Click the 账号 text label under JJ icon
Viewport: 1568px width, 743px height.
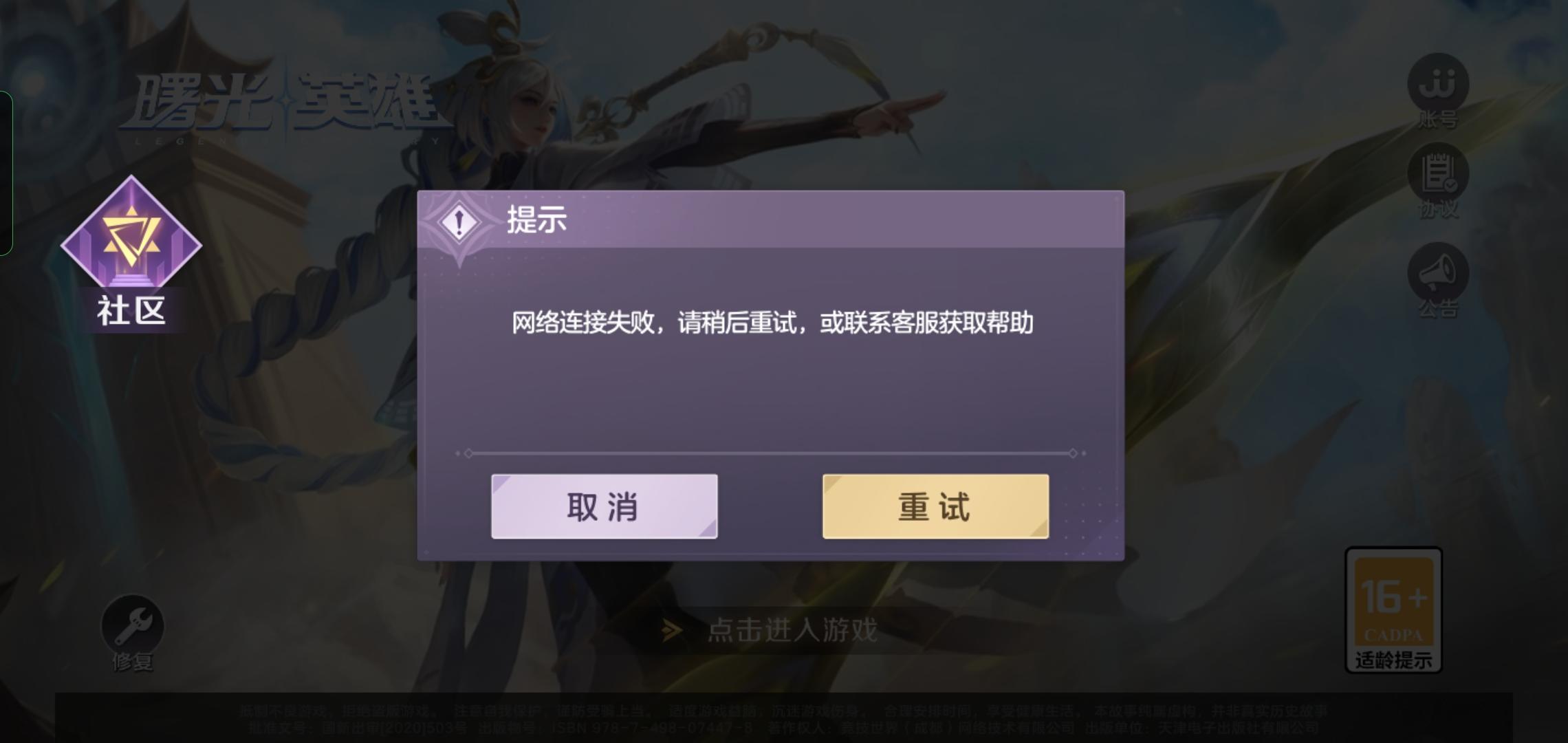(1438, 120)
